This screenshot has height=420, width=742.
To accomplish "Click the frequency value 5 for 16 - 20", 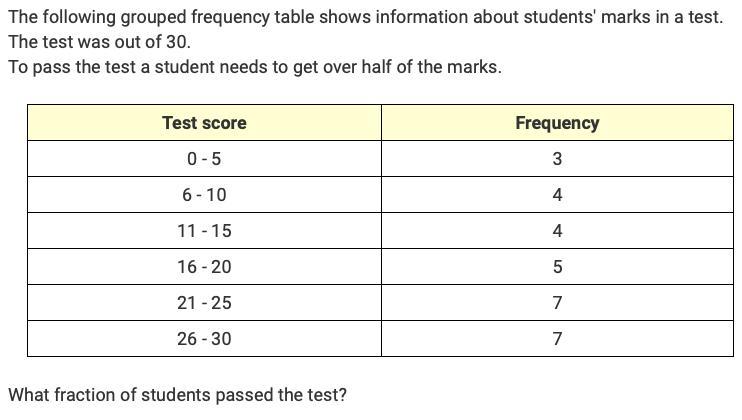I will [557, 267].
